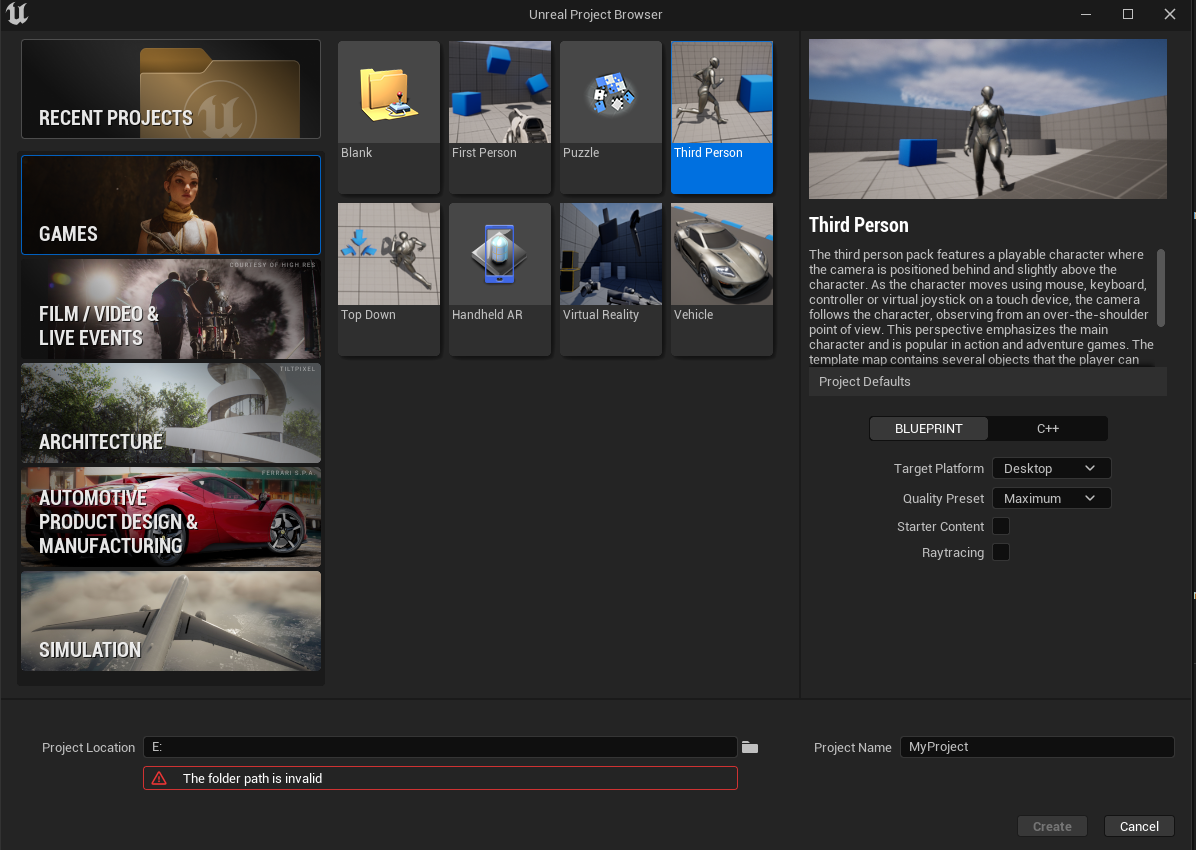This screenshot has height=850, width=1196.
Task: Switch project type to C++
Action: point(1047,429)
